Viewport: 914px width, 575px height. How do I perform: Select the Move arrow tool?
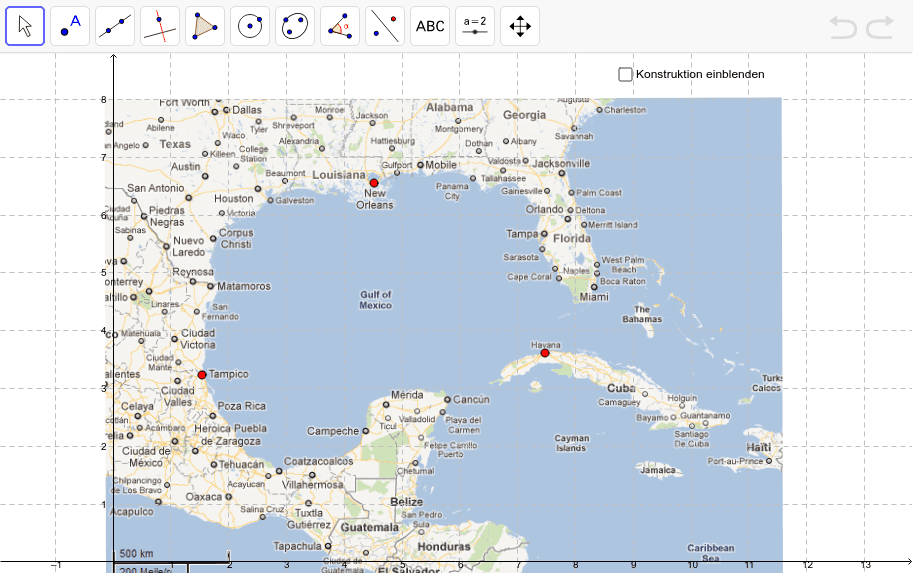[25, 26]
